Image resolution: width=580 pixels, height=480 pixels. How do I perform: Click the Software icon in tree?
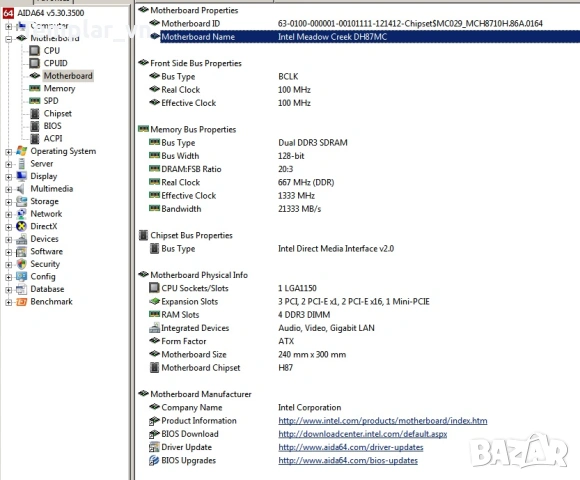click(x=21, y=251)
